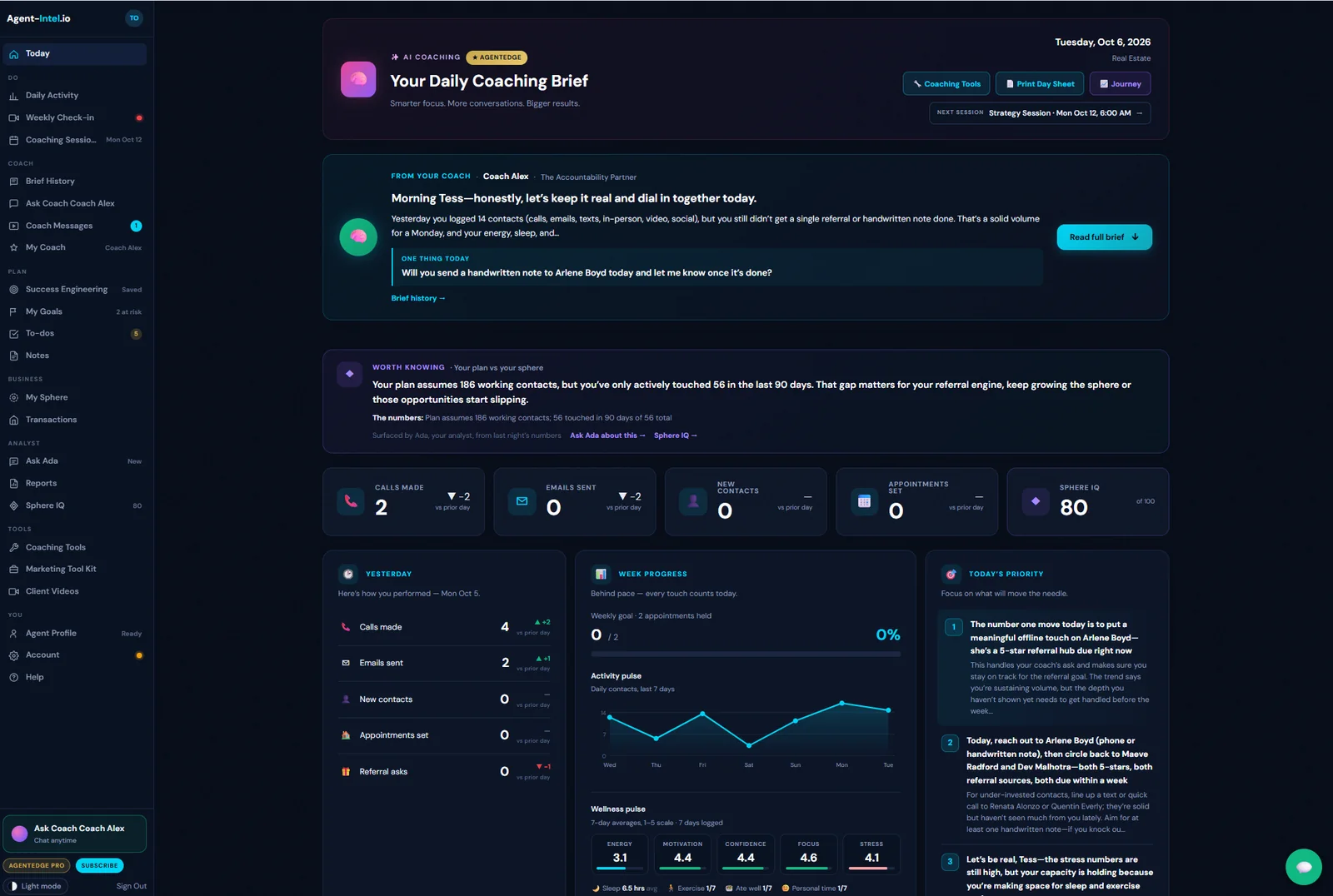Image resolution: width=1333 pixels, height=896 pixels.
Task: Open Today in the sidebar
Action: pos(75,53)
